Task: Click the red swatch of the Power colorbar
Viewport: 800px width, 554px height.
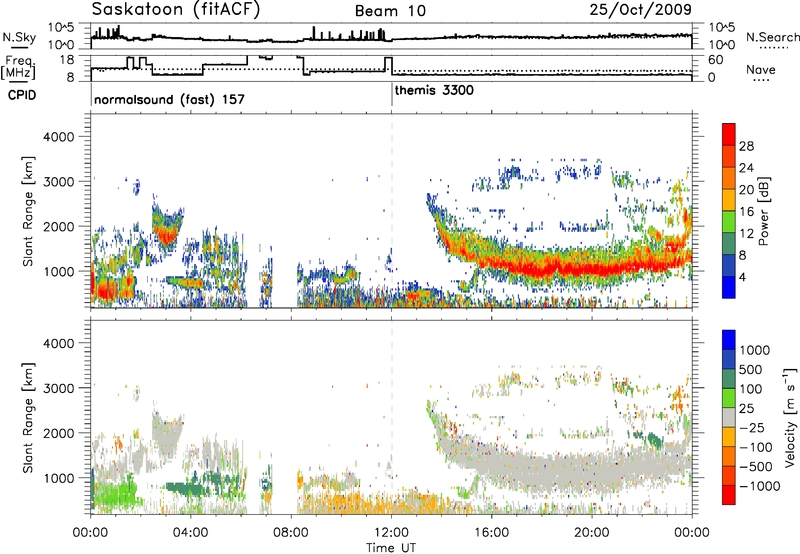Action: click(x=729, y=134)
